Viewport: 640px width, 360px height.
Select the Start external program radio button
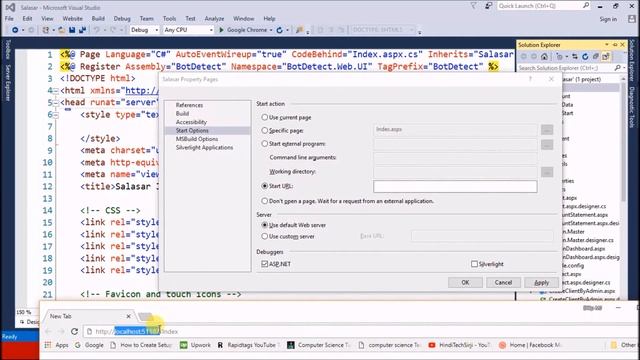tap(264, 144)
